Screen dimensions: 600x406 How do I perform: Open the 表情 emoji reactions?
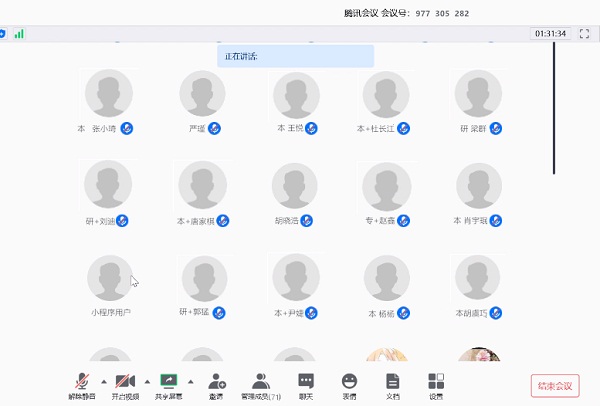click(x=349, y=381)
